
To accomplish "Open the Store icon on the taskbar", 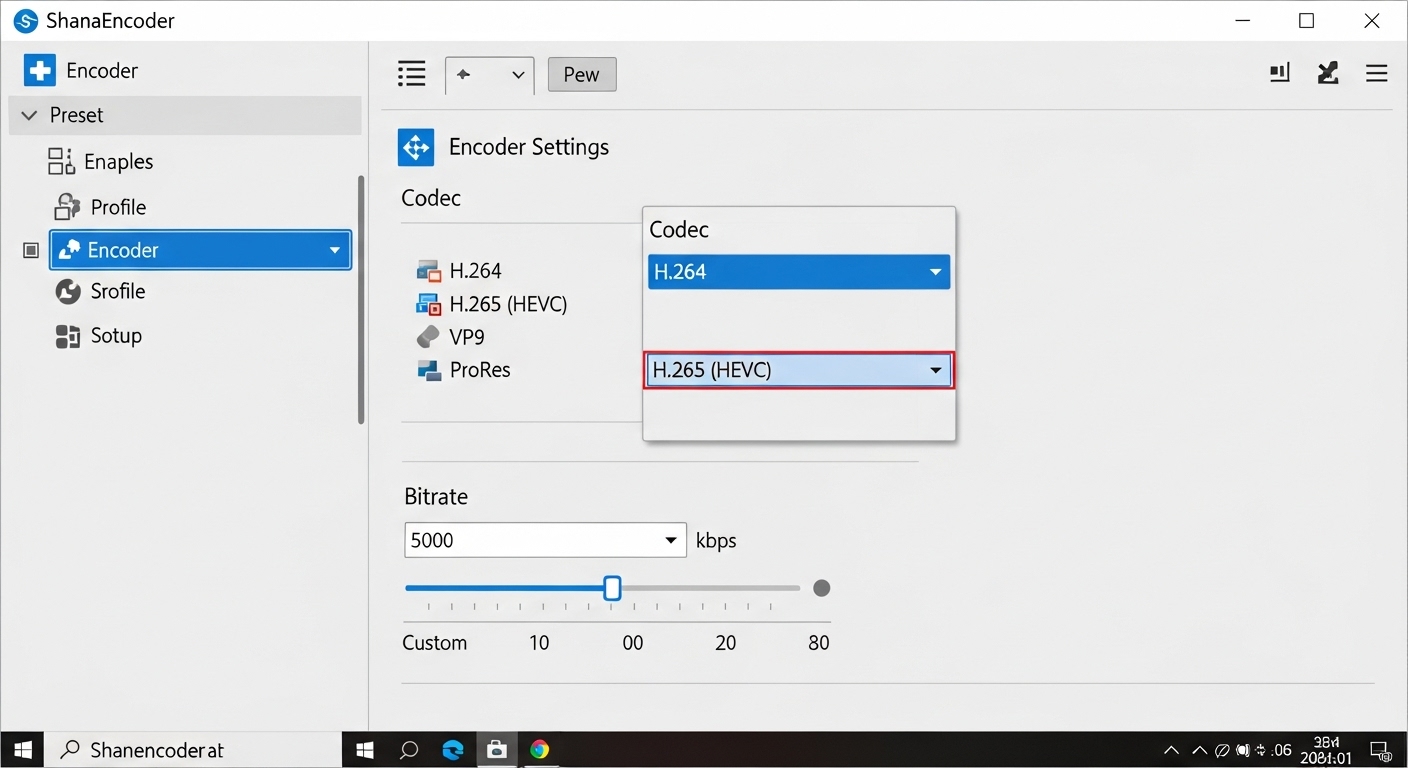I will pos(496,749).
